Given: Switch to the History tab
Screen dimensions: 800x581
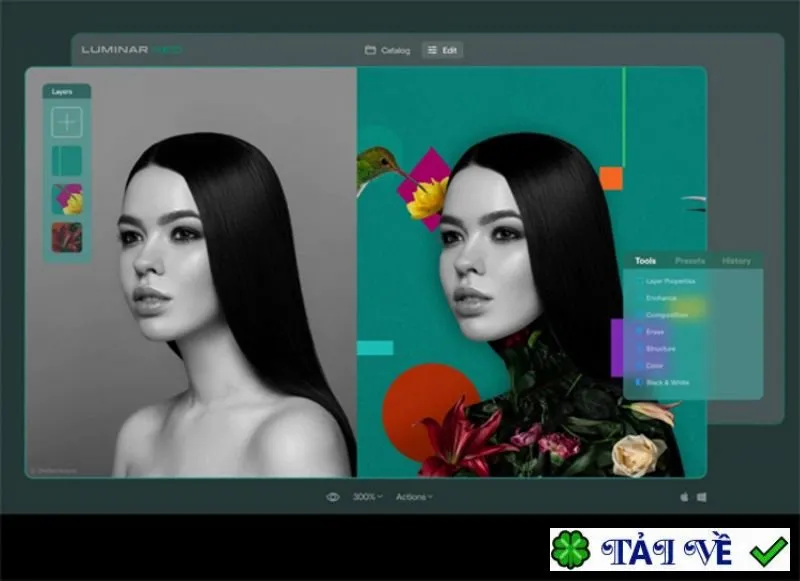Looking at the screenshot, I should click(x=736, y=261).
